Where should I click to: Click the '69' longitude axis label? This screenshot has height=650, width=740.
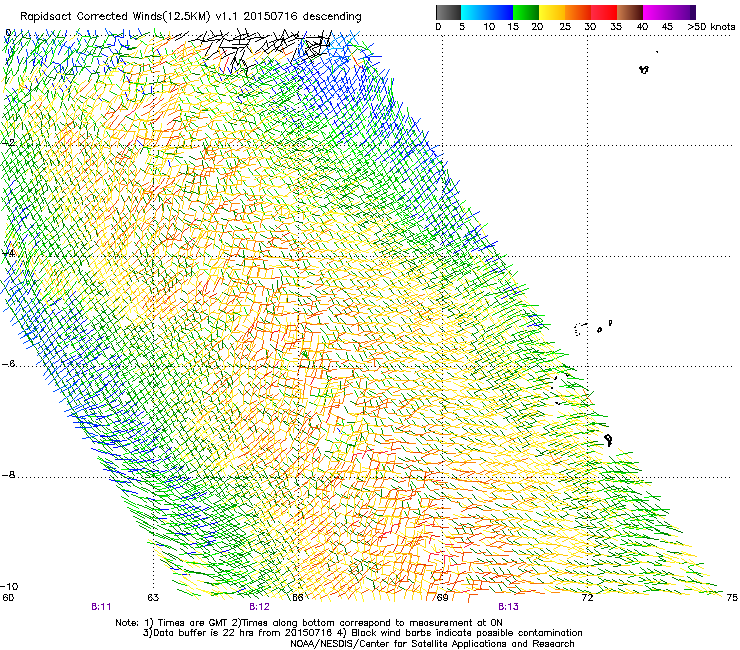(x=442, y=598)
